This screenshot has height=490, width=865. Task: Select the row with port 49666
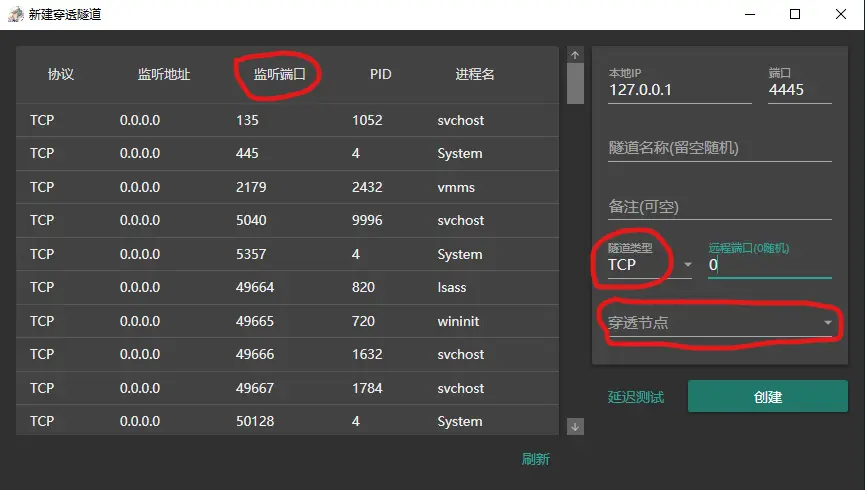click(287, 354)
